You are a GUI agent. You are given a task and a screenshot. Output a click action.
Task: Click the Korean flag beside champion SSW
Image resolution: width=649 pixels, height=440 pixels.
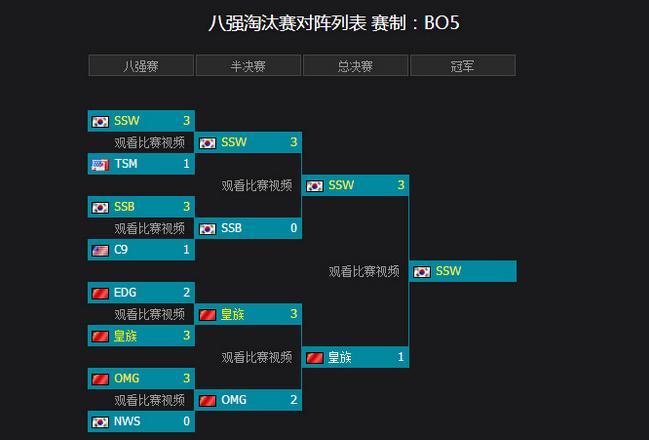422,271
